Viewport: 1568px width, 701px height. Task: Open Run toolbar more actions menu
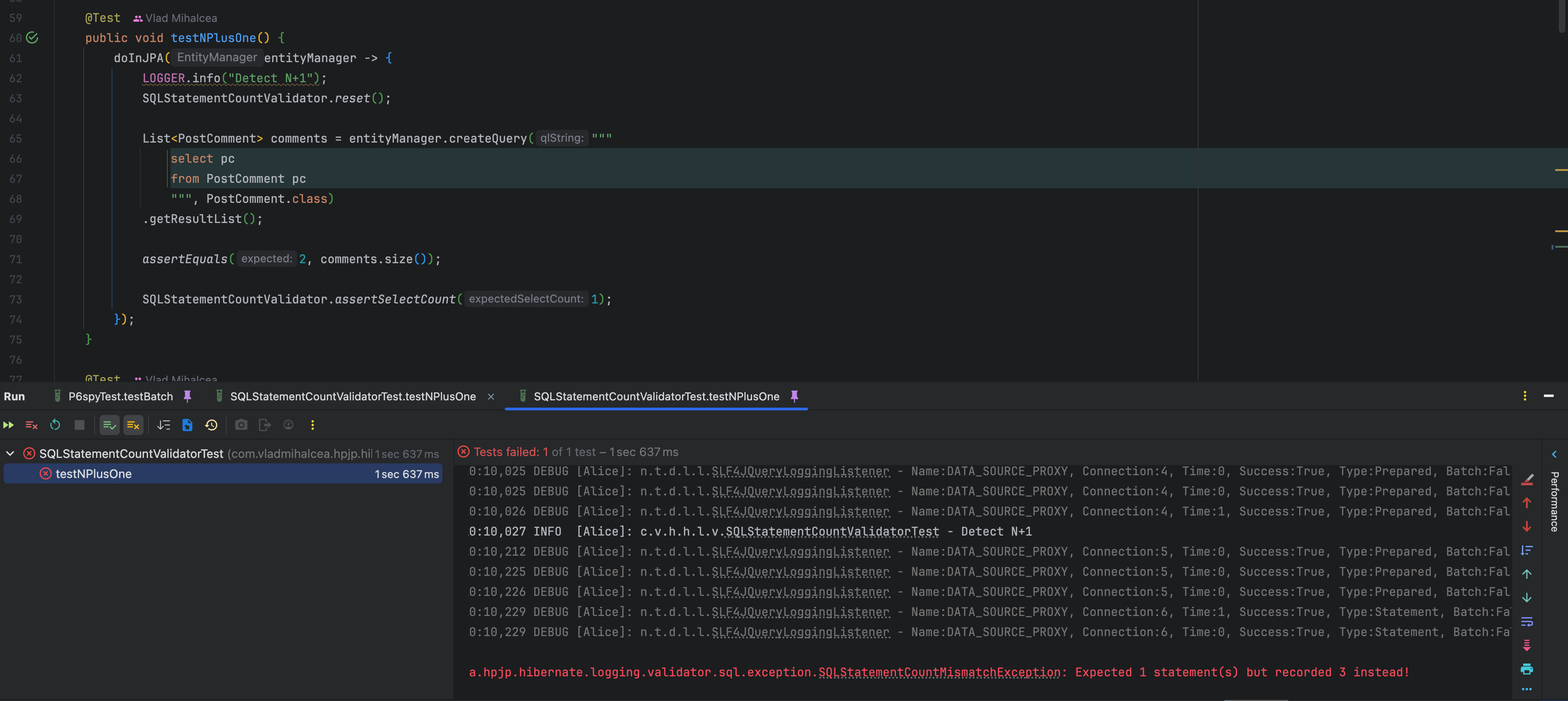coord(312,425)
